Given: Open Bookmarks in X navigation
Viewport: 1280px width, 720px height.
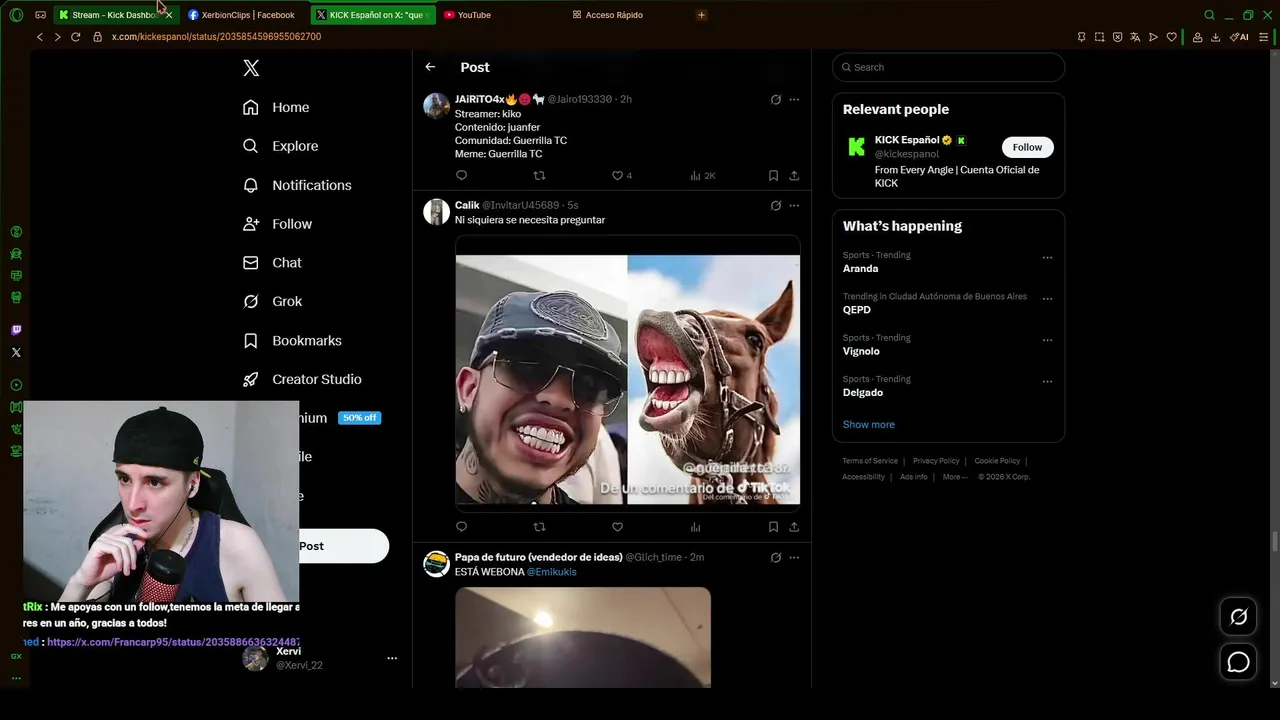Looking at the screenshot, I should pyautogui.click(x=292, y=340).
